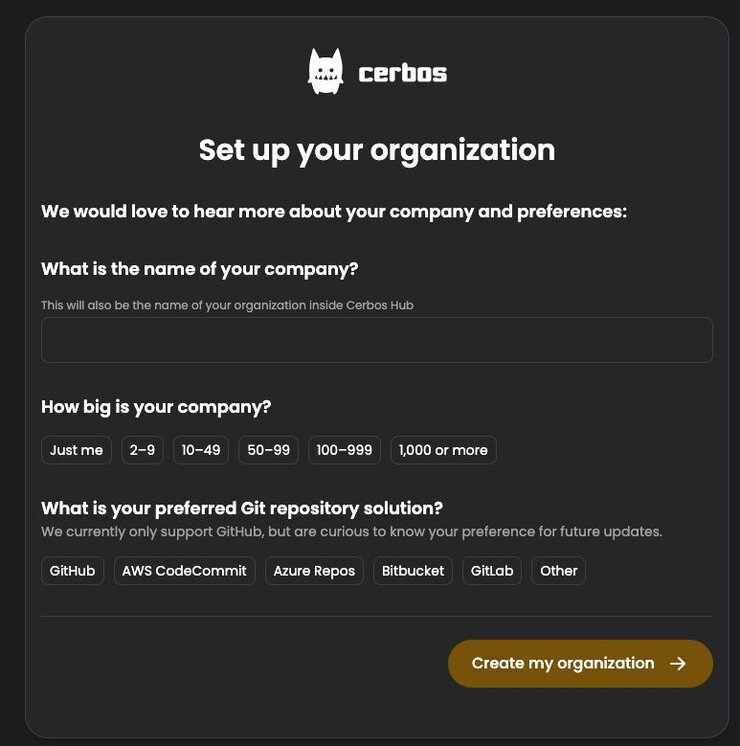
Task: Select the Just me company size
Action: click(x=77, y=450)
